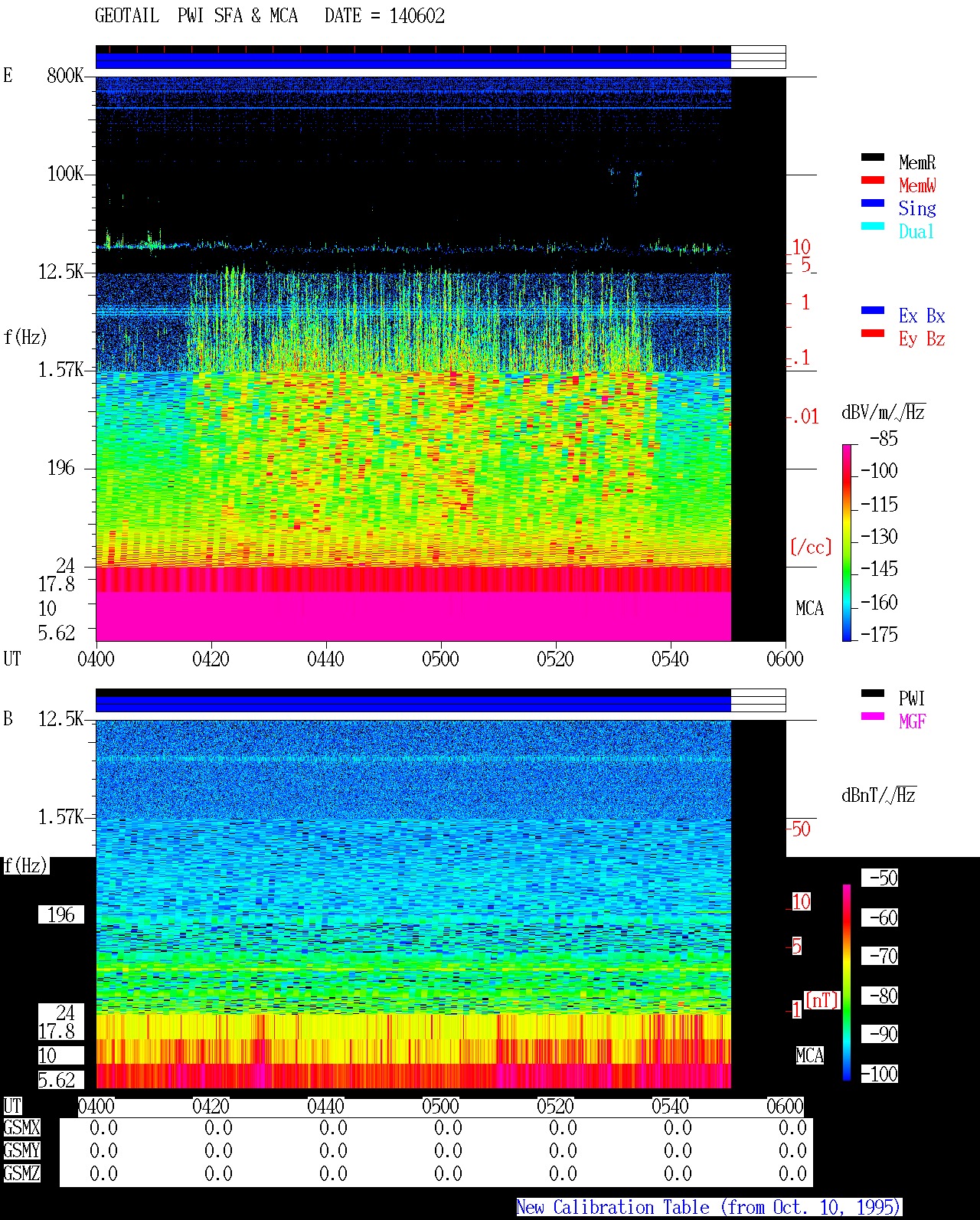The height and width of the screenshot is (1220, 980).
Task: Click the Ey Bz legend label
Action: 922,339
